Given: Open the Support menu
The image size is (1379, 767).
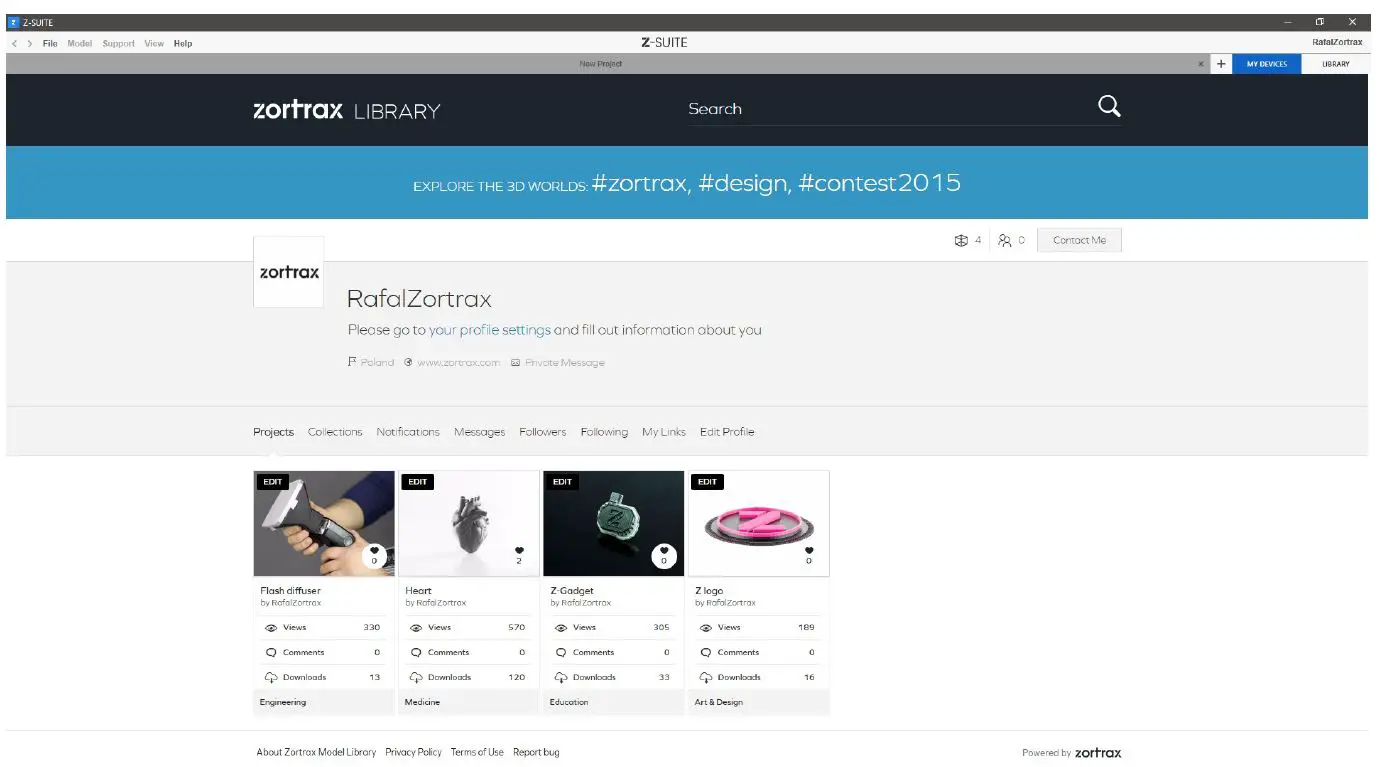Looking at the screenshot, I should (x=118, y=43).
